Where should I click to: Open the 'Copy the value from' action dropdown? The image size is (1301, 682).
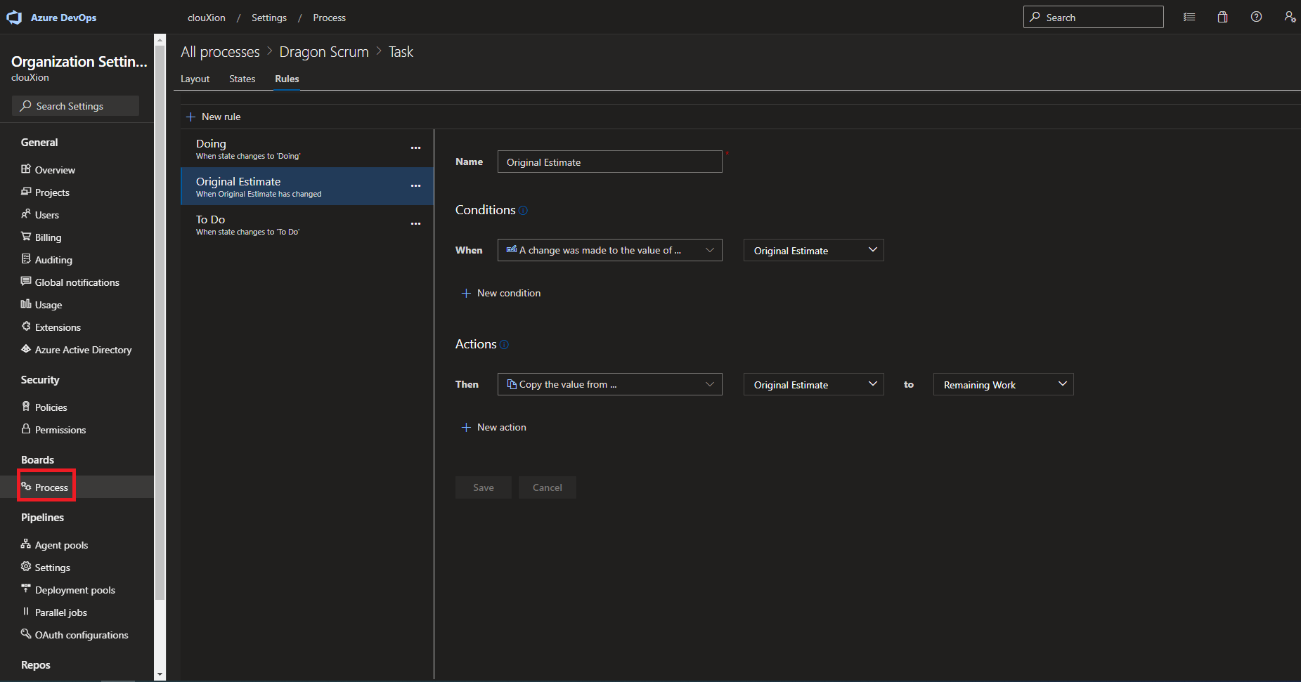point(609,384)
